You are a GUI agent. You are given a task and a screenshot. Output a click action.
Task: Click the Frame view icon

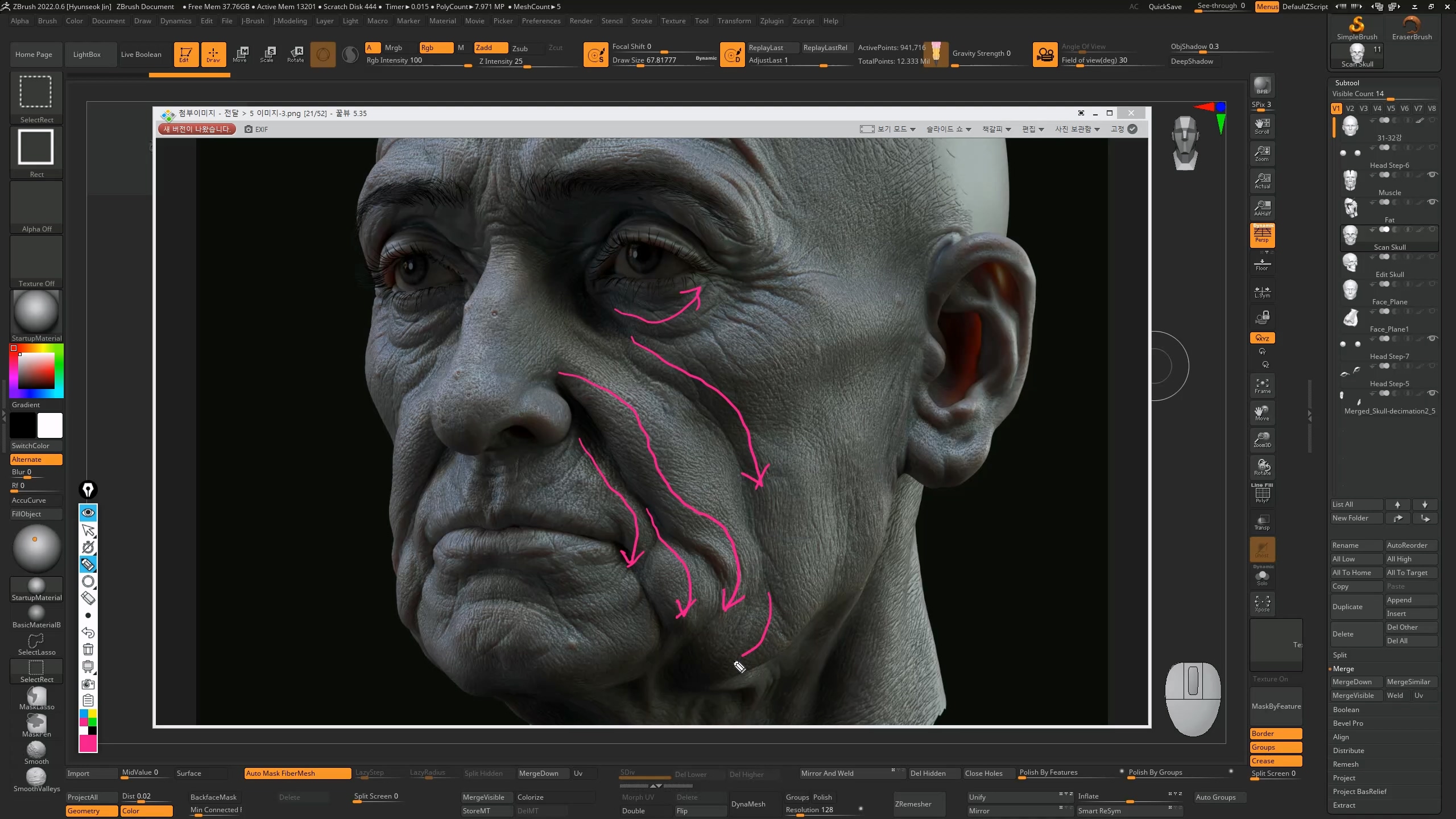click(x=1262, y=386)
